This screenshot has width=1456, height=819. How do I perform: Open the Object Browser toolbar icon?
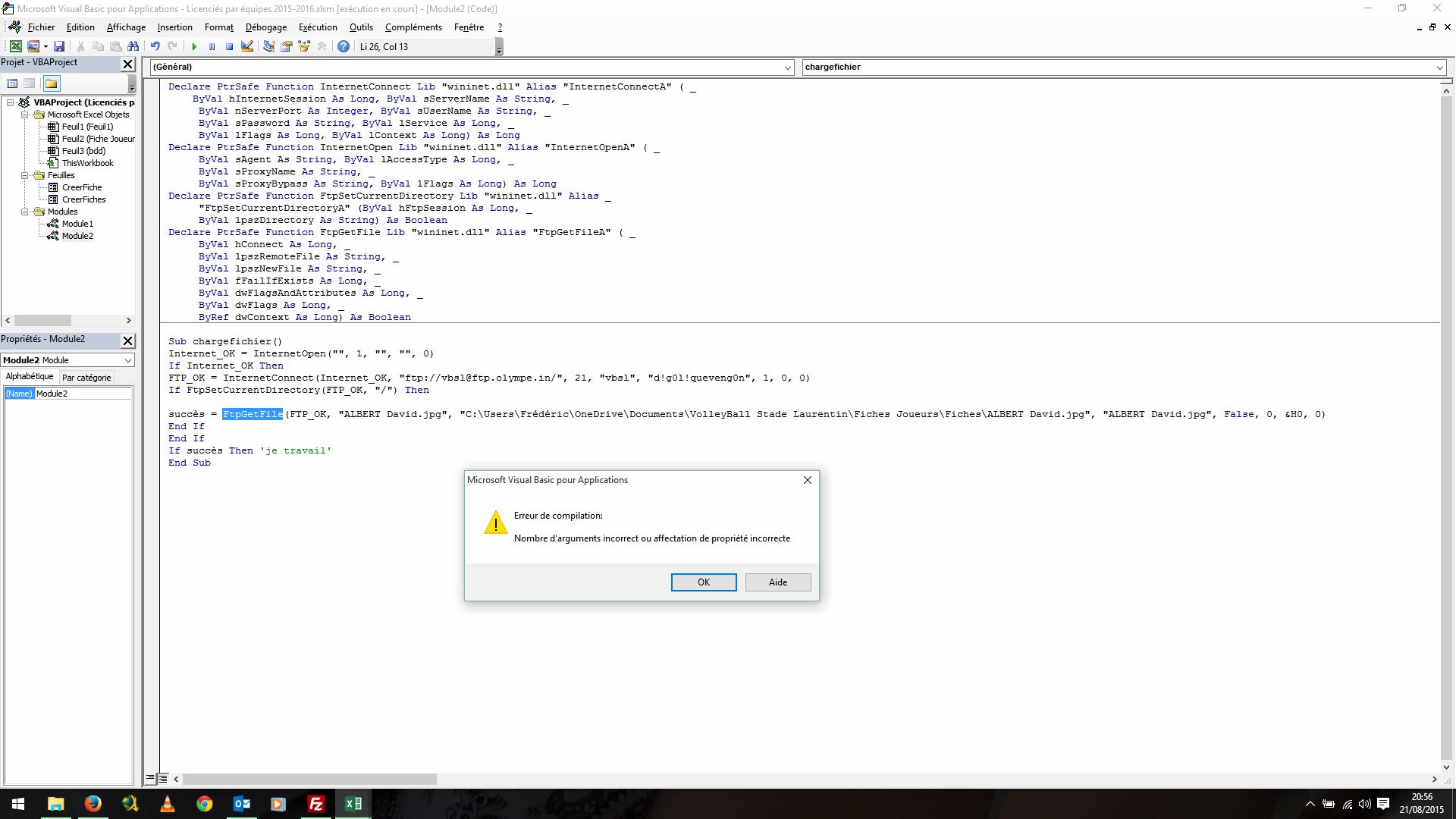pos(304,46)
